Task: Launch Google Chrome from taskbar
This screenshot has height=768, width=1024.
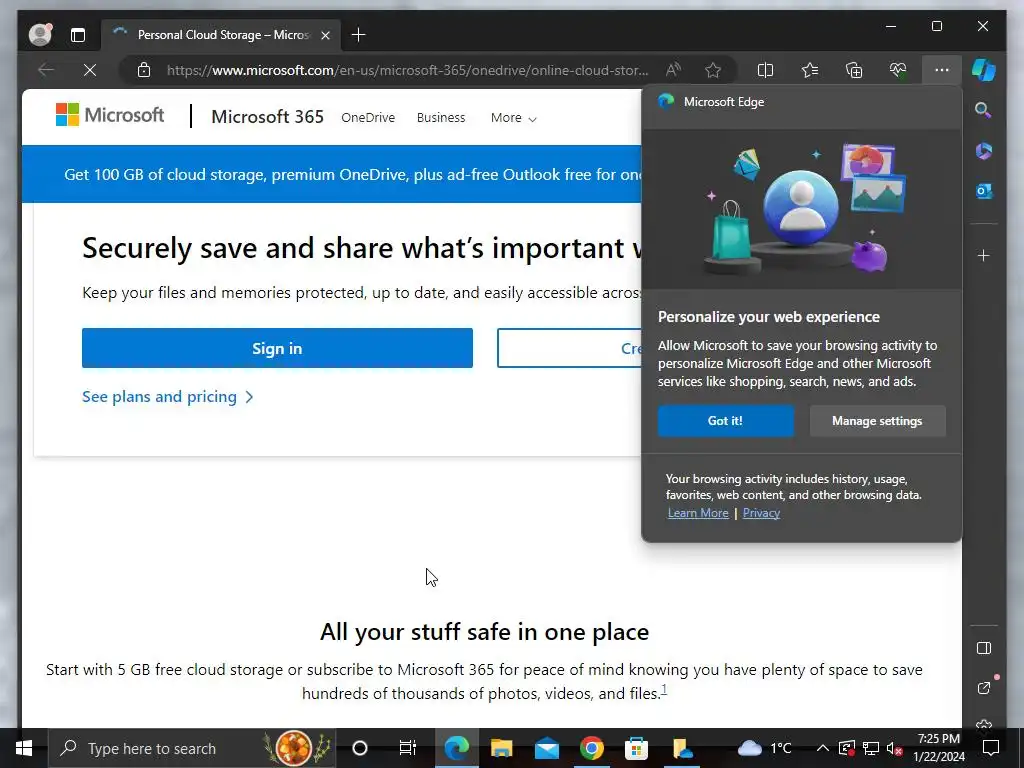Action: point(592,748)
